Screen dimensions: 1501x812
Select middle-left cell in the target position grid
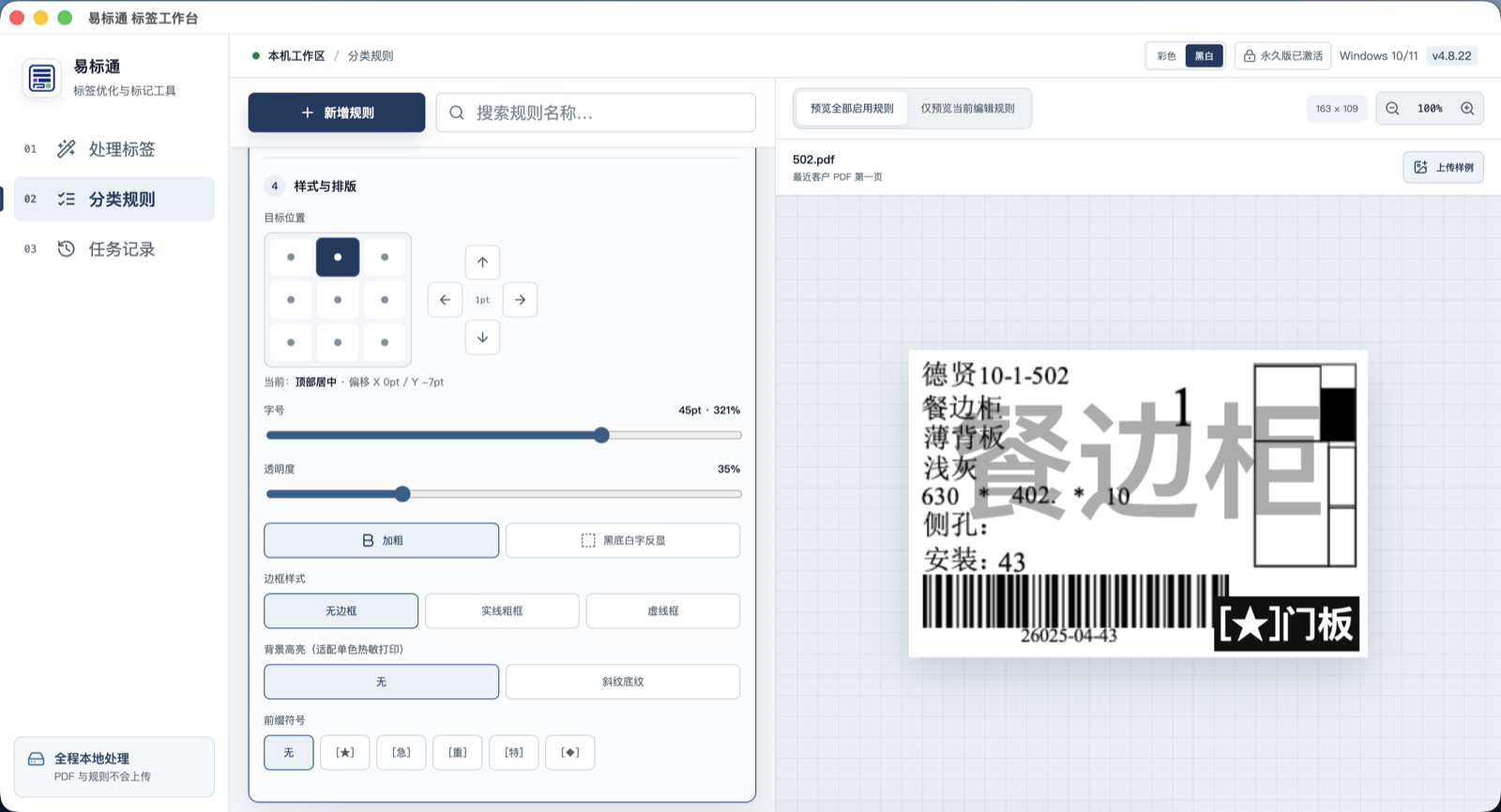pyautogui.click(x=291, y=300)
